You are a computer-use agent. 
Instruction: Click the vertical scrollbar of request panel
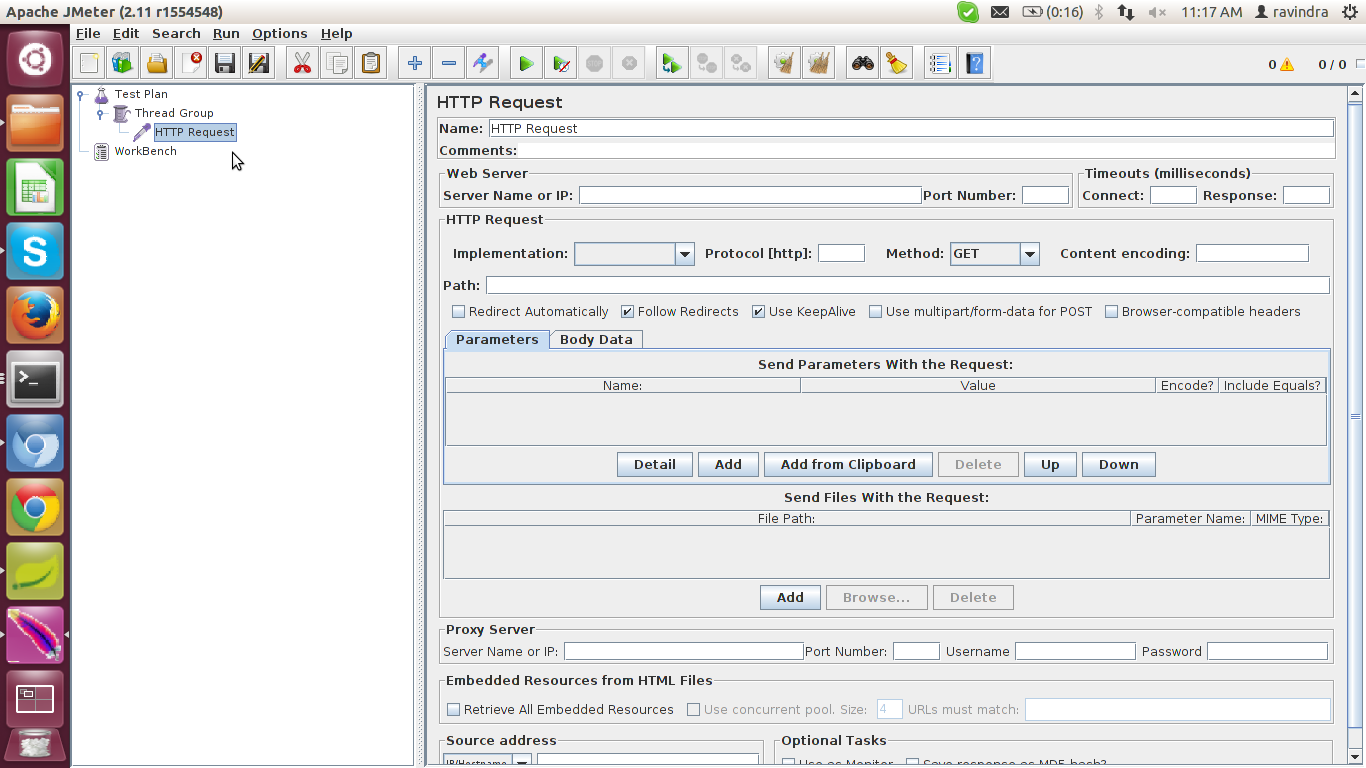click(1356, 415)
